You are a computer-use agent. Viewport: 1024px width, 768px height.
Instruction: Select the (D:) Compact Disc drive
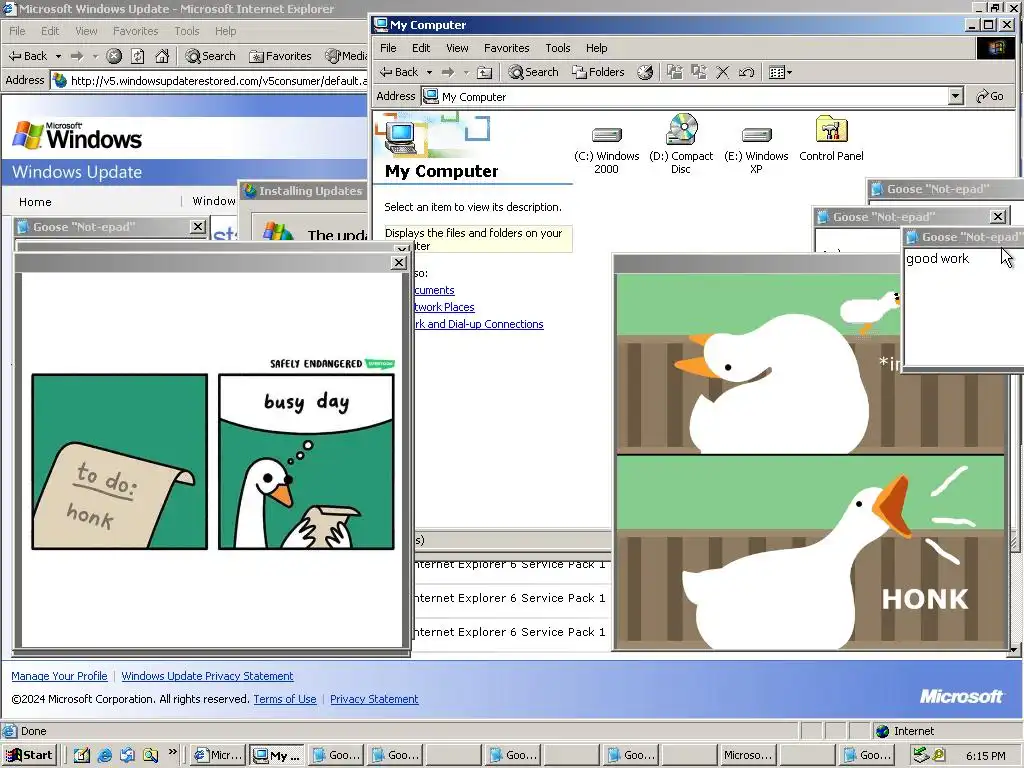[681, 144]
